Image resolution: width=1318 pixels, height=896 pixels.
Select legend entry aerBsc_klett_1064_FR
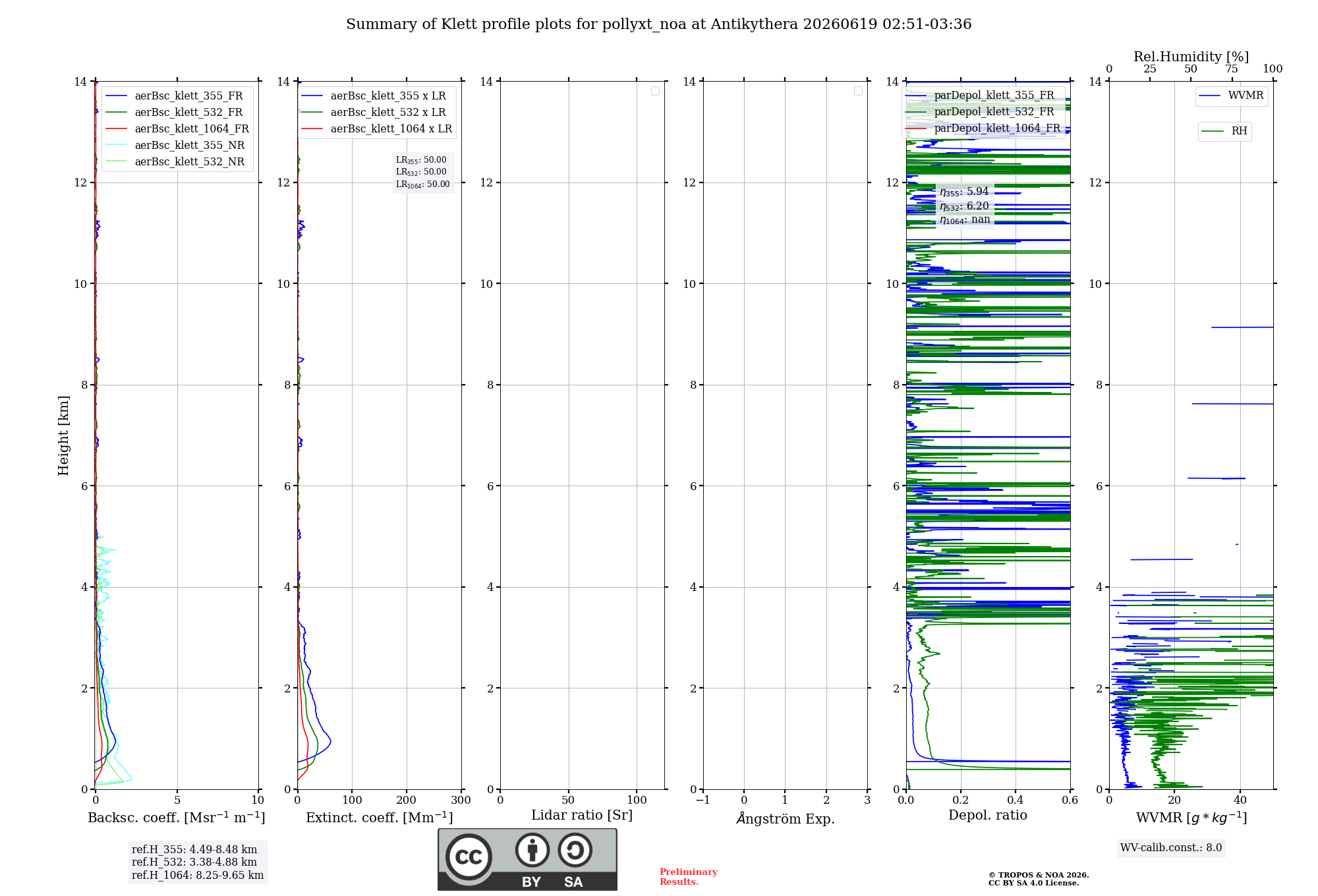coord(178,128)
